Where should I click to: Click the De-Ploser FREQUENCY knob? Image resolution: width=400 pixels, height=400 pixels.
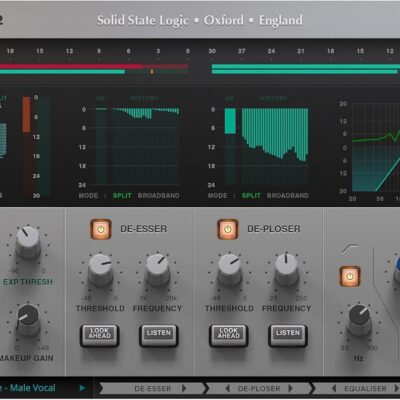coord(286,269)
